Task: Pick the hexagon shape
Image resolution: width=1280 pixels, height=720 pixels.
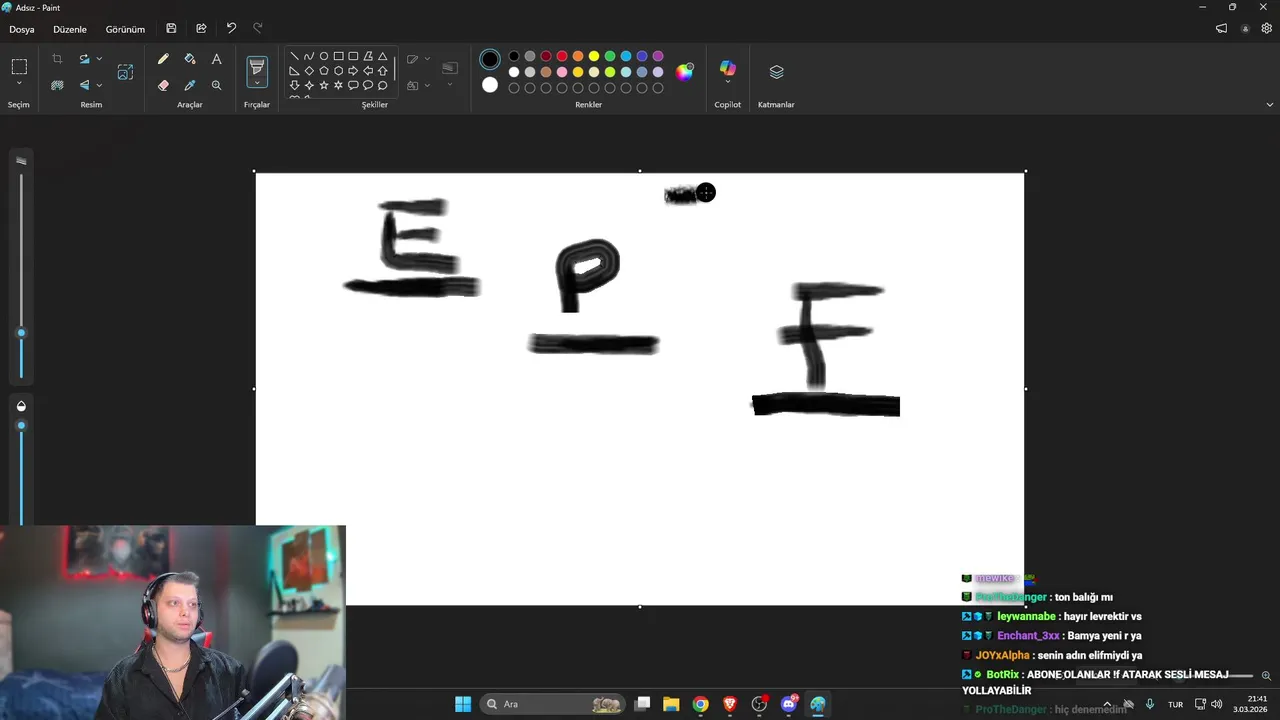Action: (338, 71)
